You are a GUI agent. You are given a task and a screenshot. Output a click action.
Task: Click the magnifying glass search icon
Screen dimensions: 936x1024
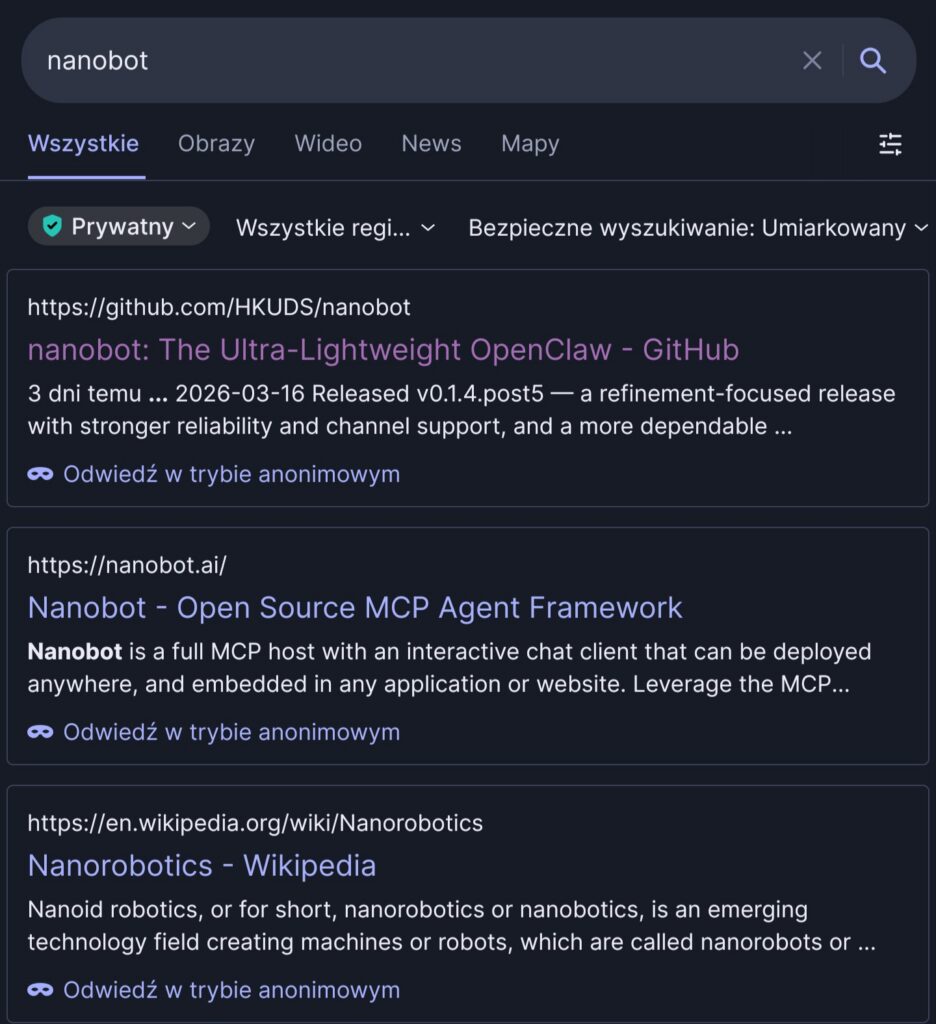[x=873, y=61]
